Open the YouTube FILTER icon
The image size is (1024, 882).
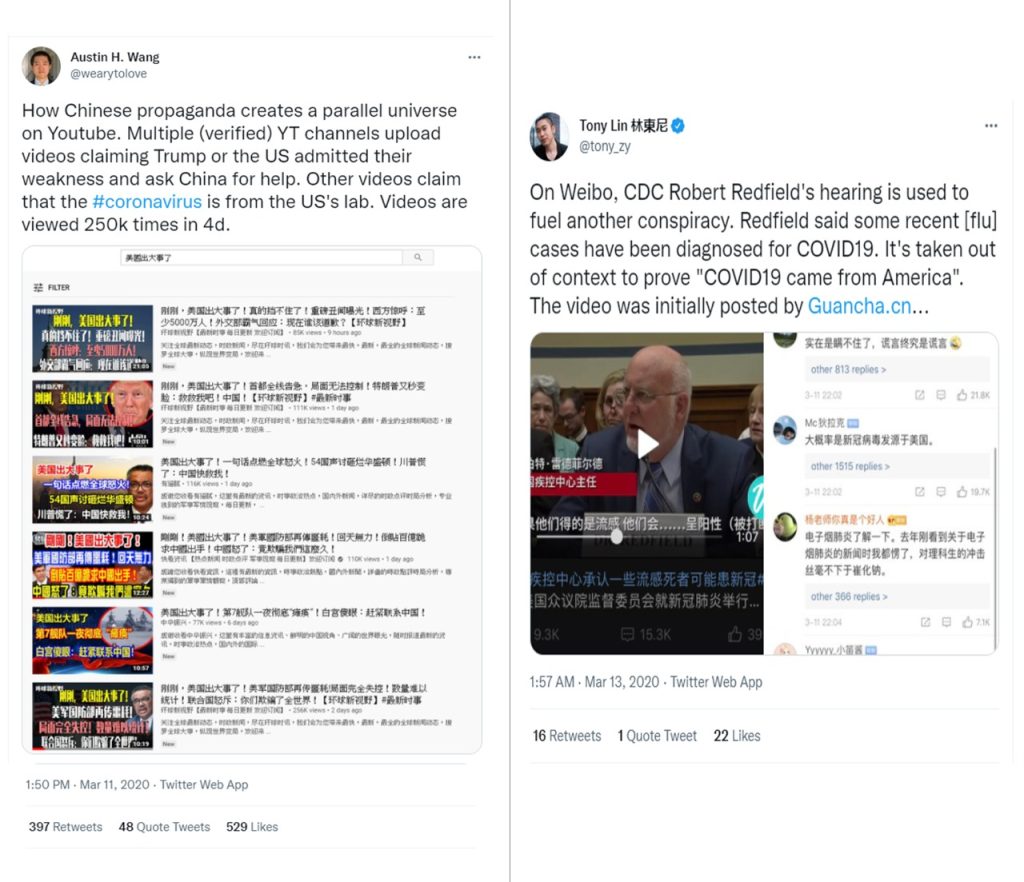[x=39, y=287]
